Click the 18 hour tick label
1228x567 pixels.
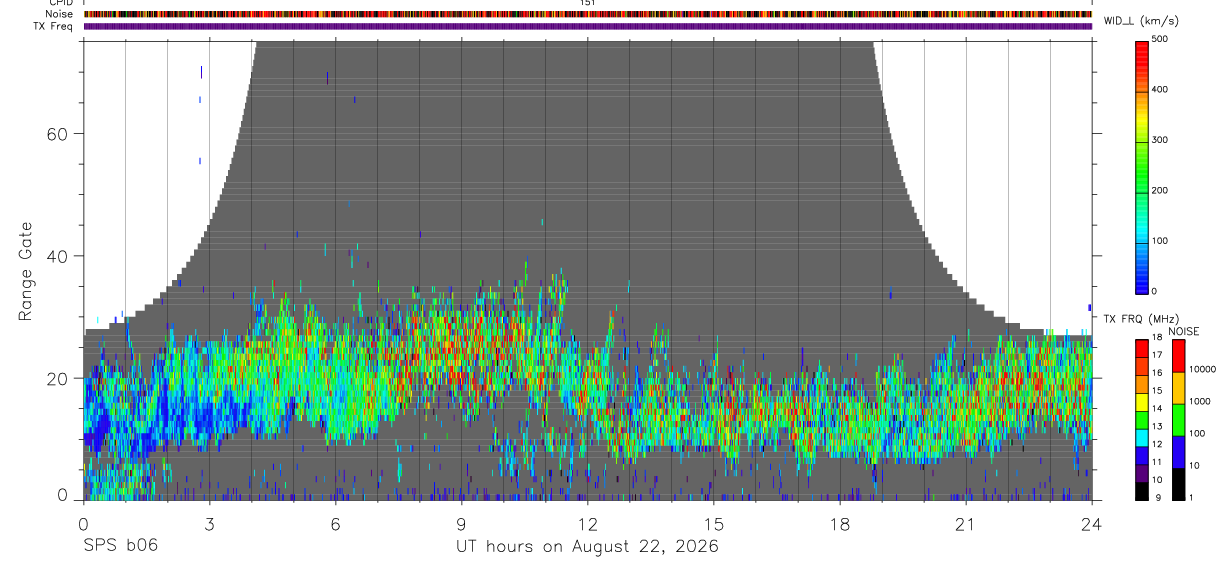839,524
